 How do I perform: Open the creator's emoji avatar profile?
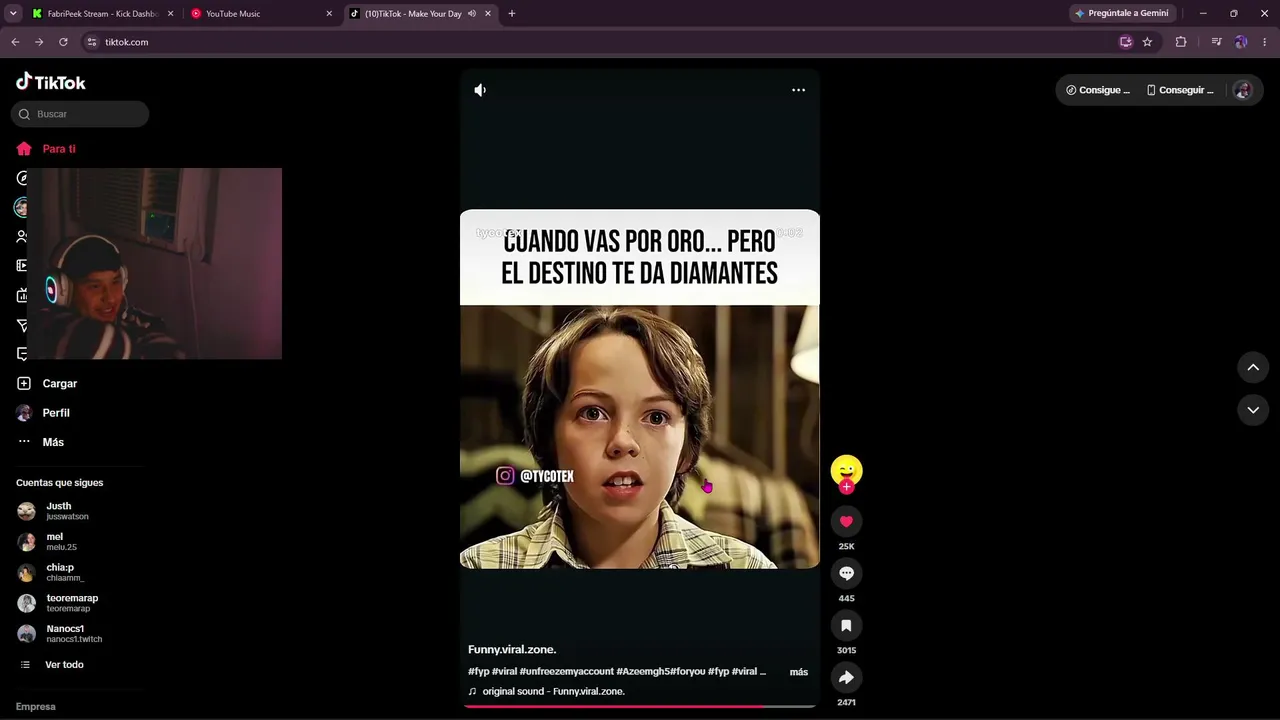point(846,470)
